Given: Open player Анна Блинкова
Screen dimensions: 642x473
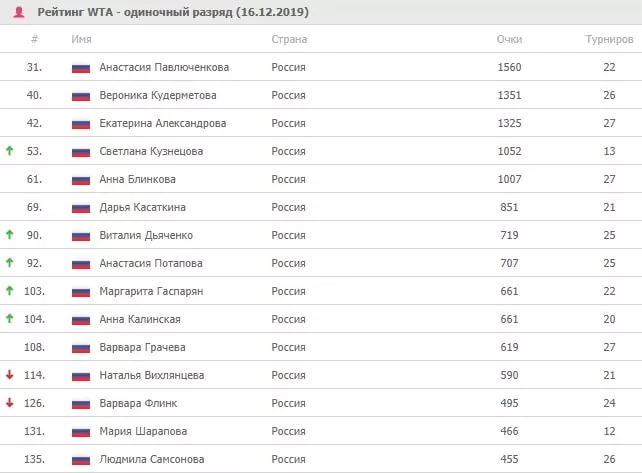Looking at the screenshot, I should tap(138, 179).
